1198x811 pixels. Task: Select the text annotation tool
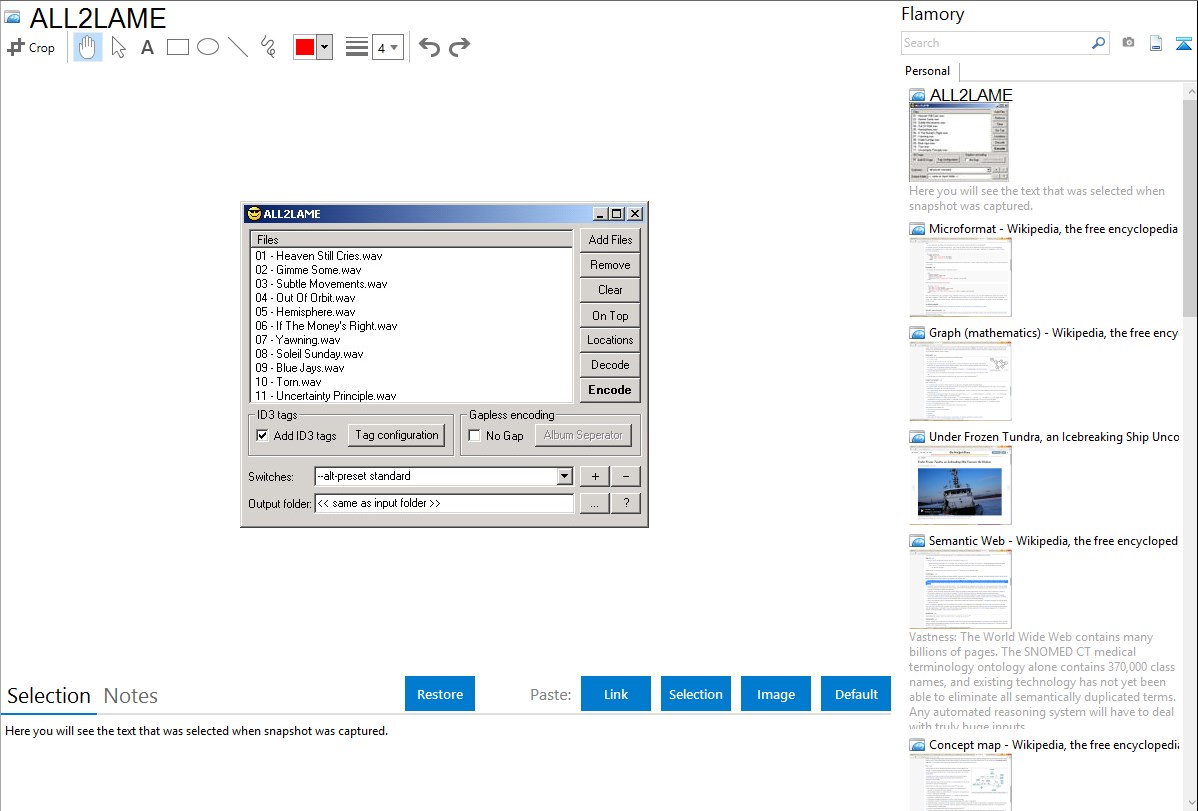click(147, 47)
